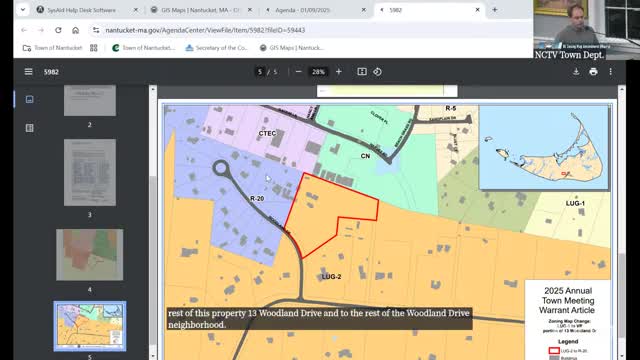Image resolution: width=640 pixels, height=360 pixels.
Task: Print the PDF document
Action: coord(593,72)
